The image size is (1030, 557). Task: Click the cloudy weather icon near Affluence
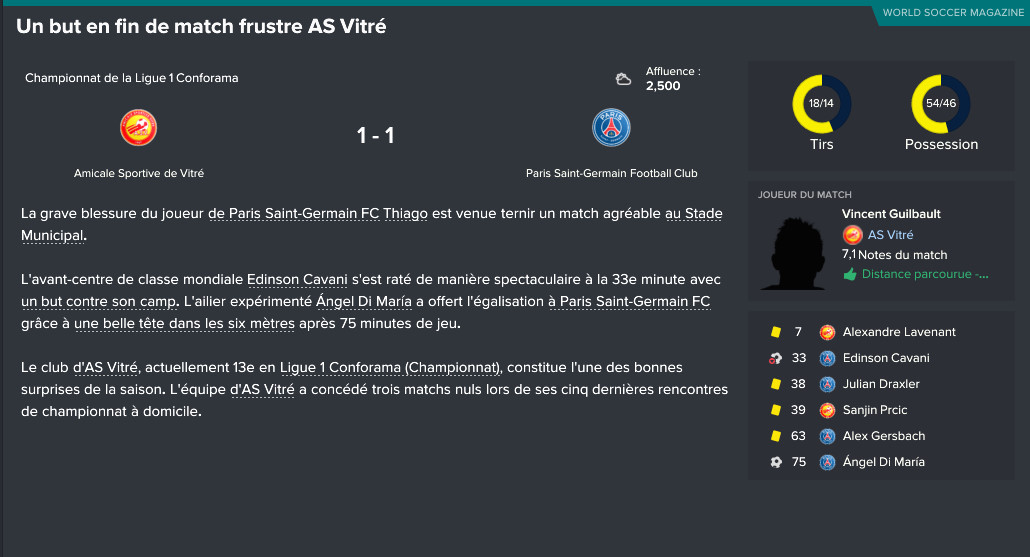click(623, 79)
